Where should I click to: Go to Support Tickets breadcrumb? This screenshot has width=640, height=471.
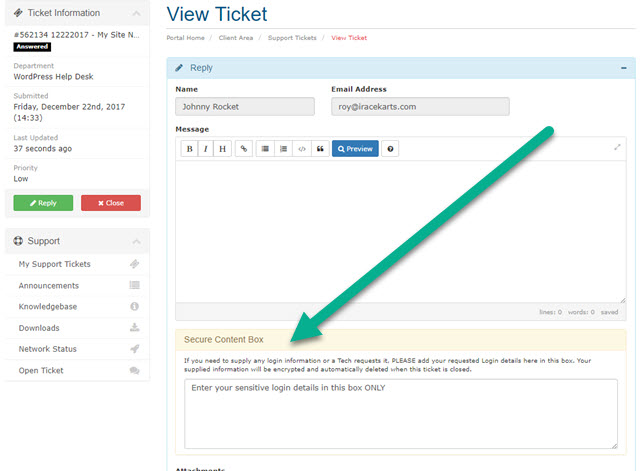(292, 38)
